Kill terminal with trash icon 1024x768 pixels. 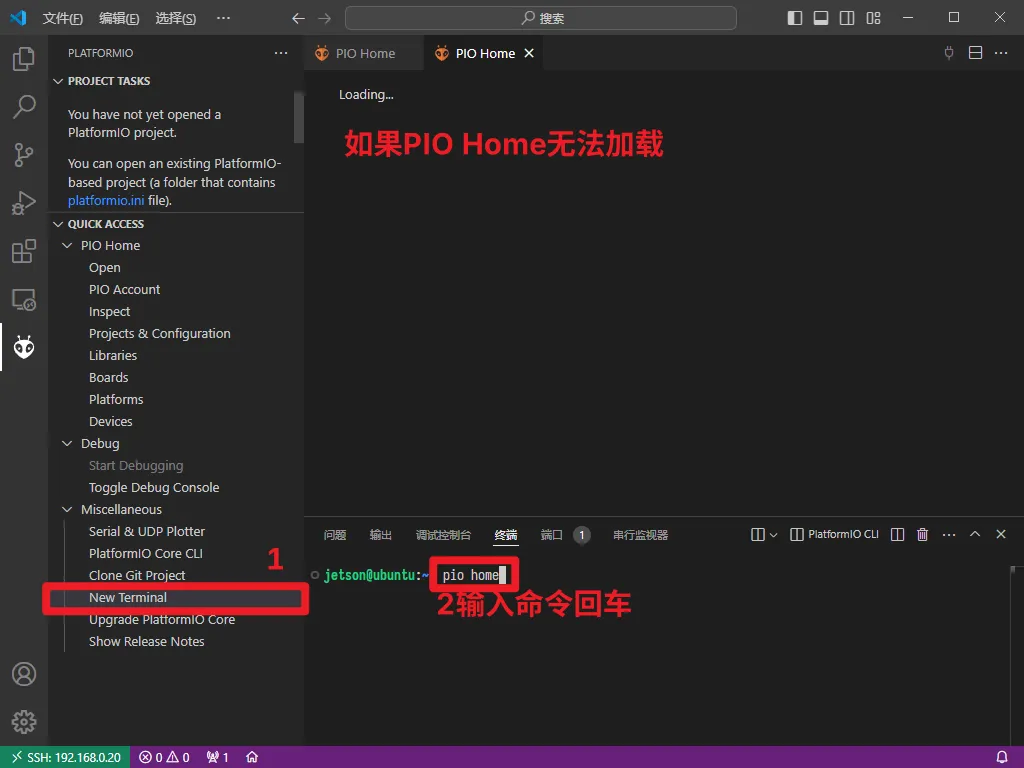click(x=922, y=534)
